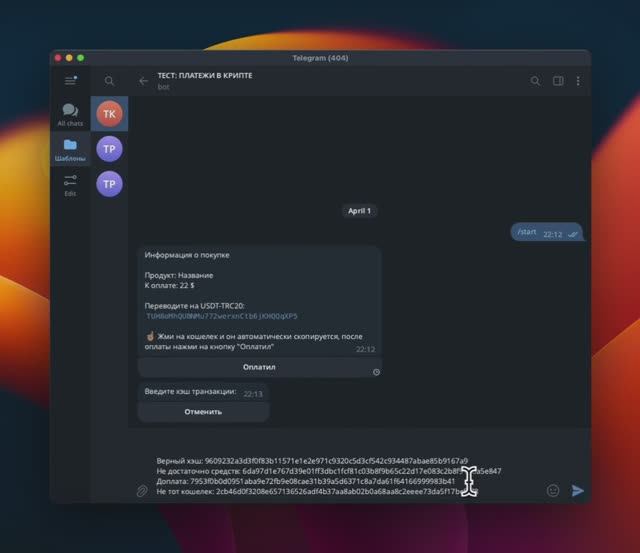Open the emoji picker

[553, 490]
